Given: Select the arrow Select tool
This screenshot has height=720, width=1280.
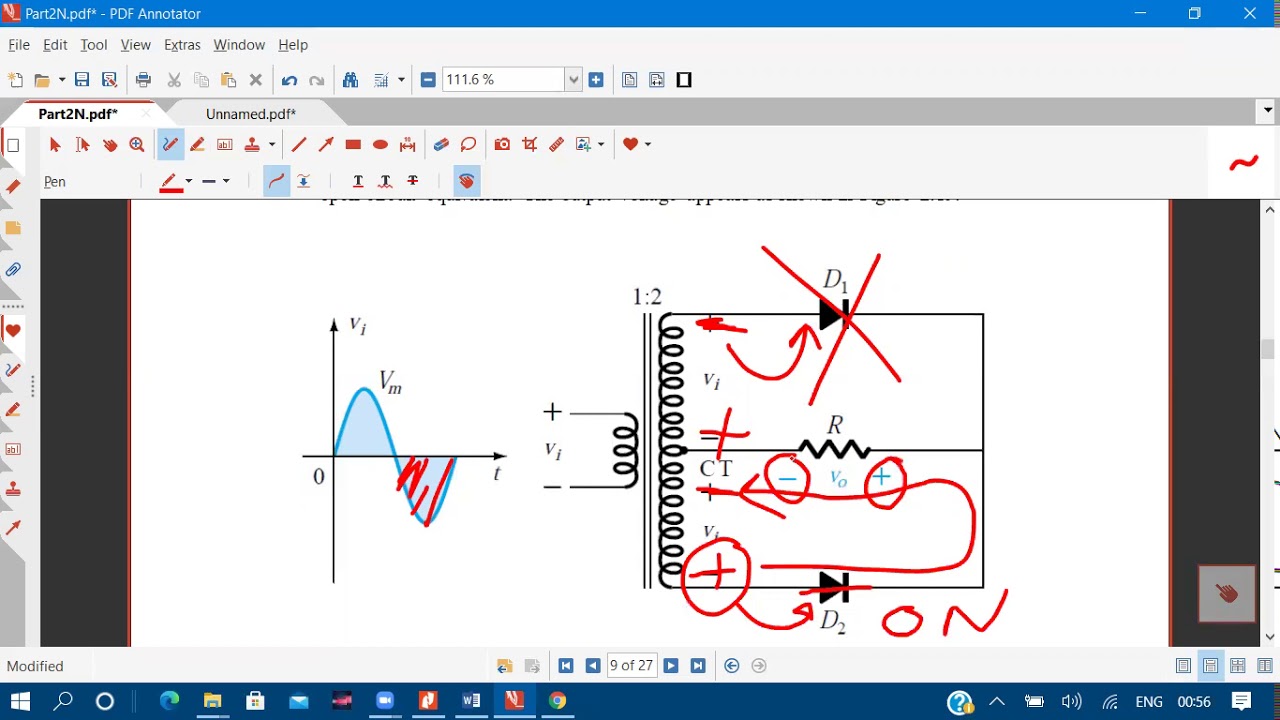Looking at the screenshot, I should click(55, 145).
